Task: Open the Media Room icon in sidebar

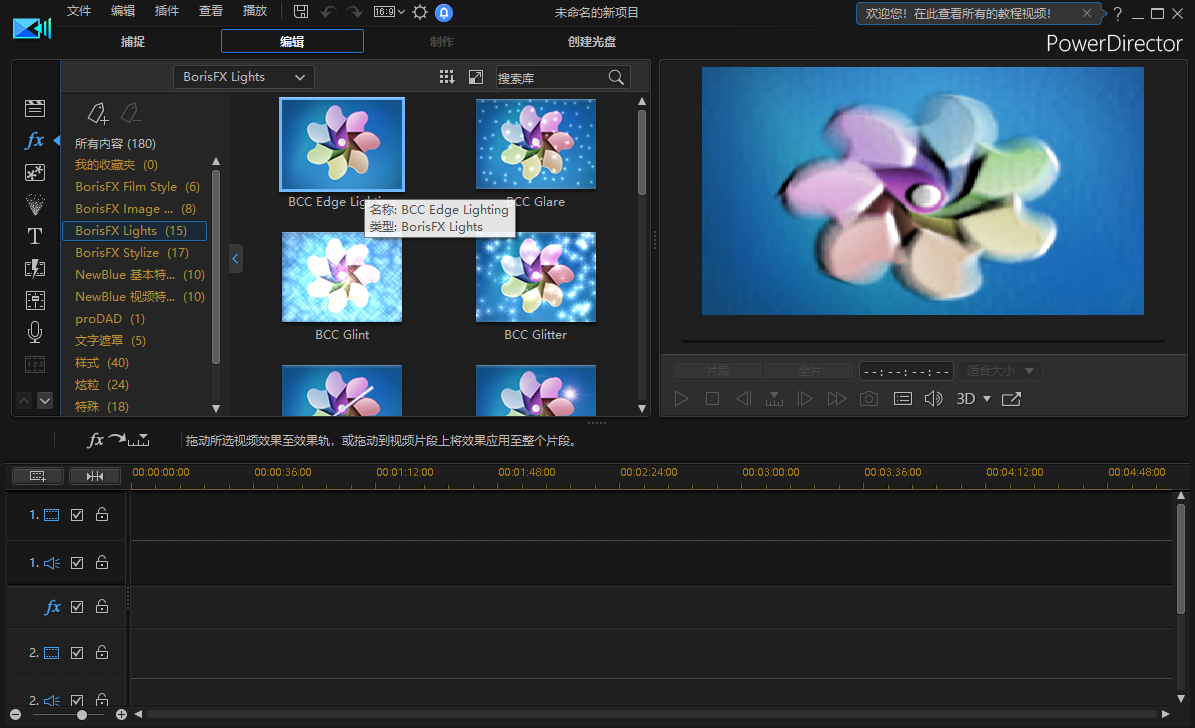Action: [35, 108]
